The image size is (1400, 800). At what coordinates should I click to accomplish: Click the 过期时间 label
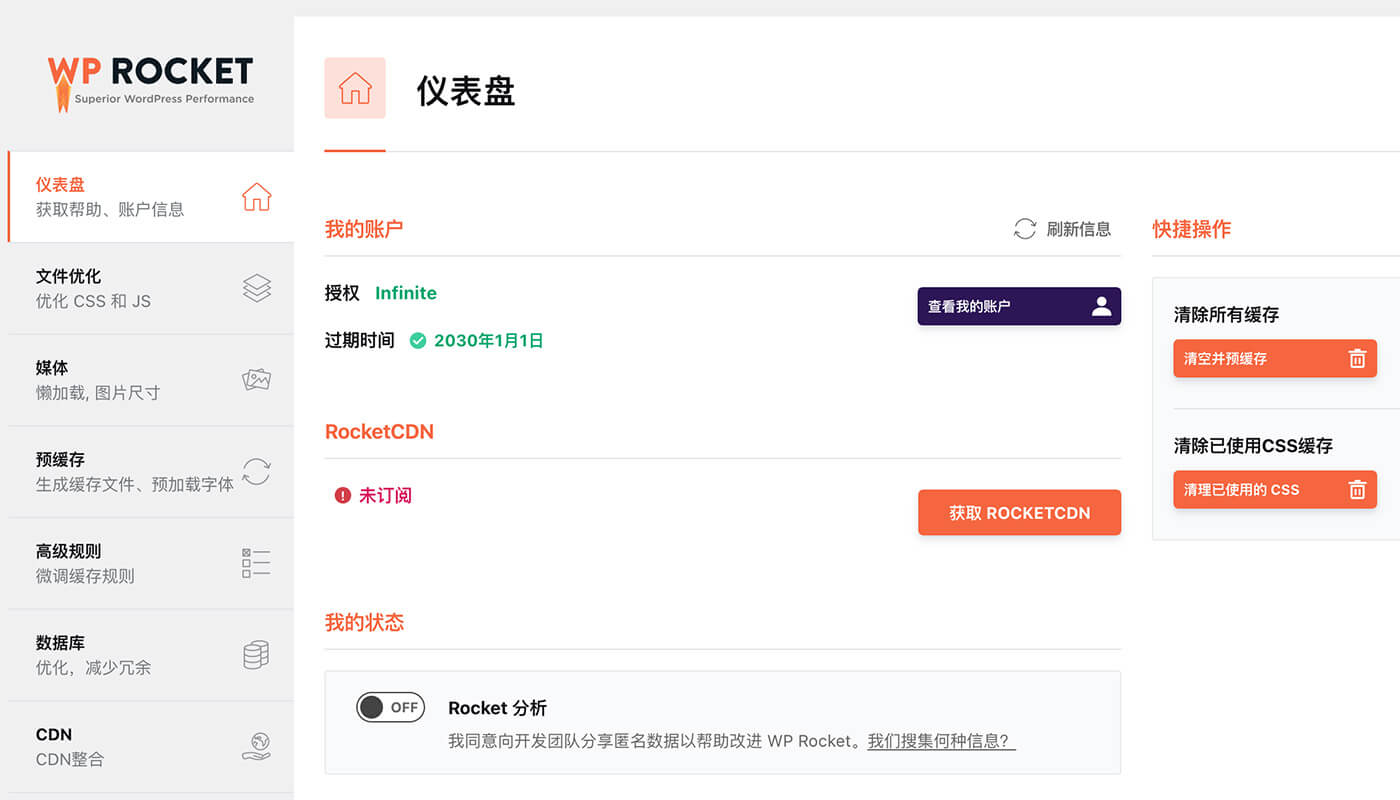pyautogui.click(x=360, y=341)
